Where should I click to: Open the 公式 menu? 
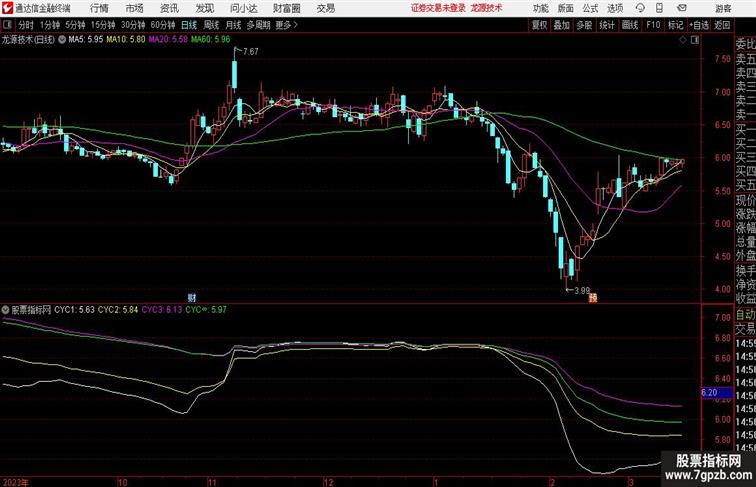click(590, 8)
